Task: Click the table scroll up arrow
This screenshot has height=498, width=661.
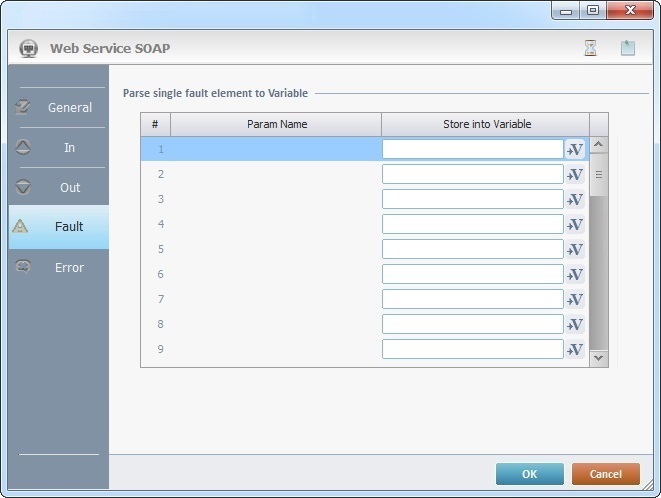Action: click(x=599, y=145)
